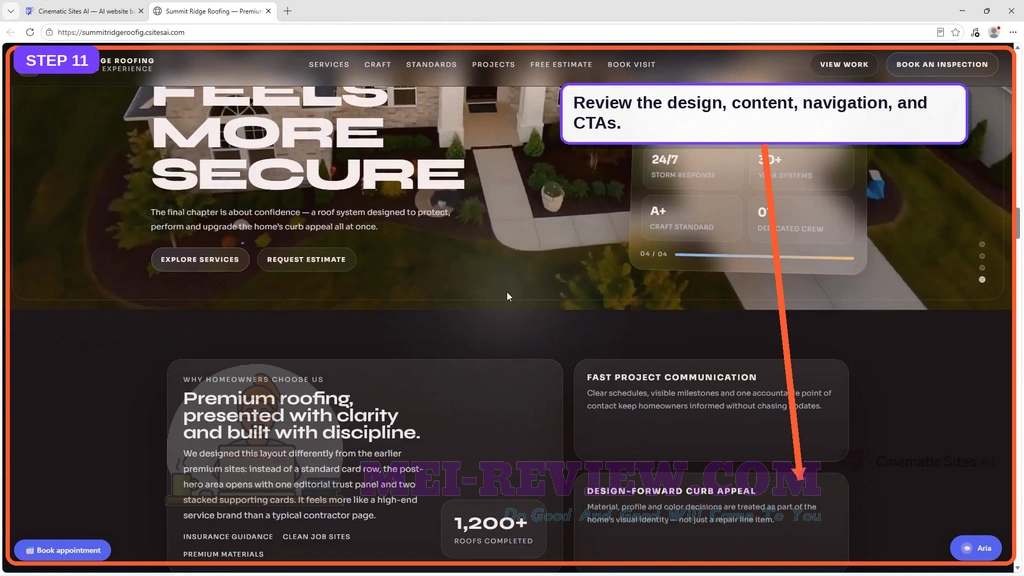Select the second hero slide dot
The image size is (1024, 576).
click(982, 256)
